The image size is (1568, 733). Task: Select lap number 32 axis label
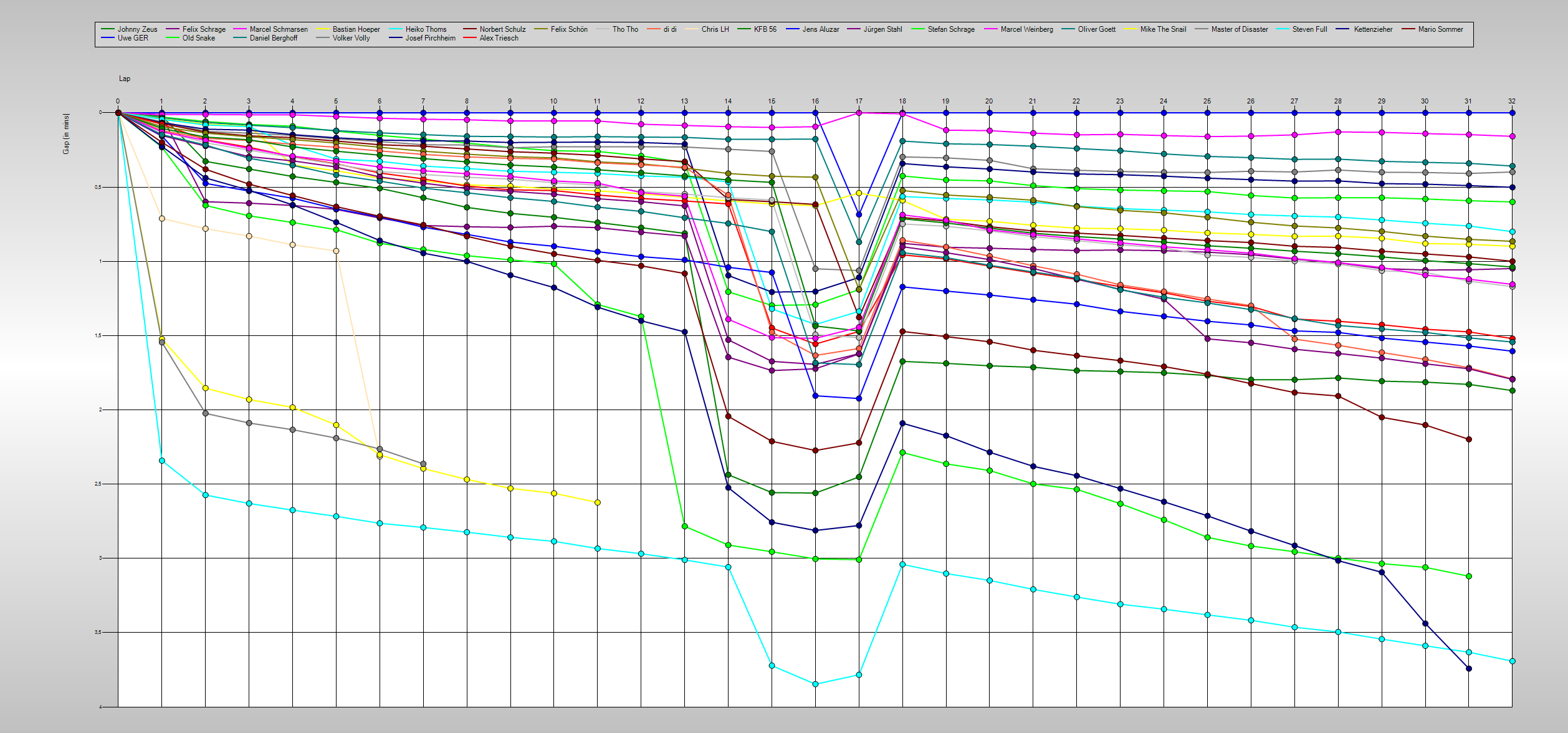click(1512, 101)
